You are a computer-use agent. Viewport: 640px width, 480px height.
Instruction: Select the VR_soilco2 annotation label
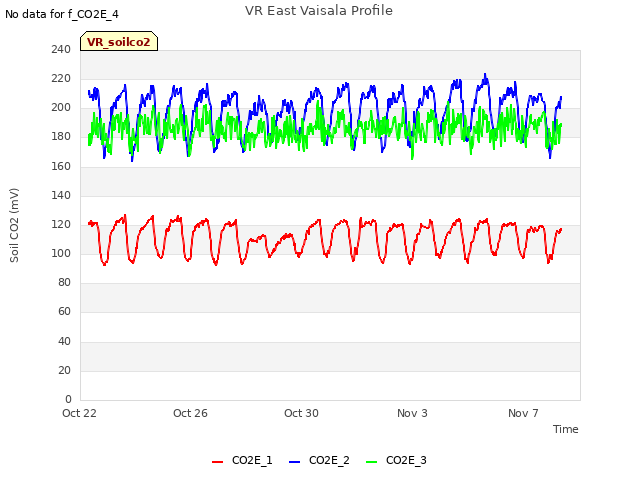pos(119,42)
